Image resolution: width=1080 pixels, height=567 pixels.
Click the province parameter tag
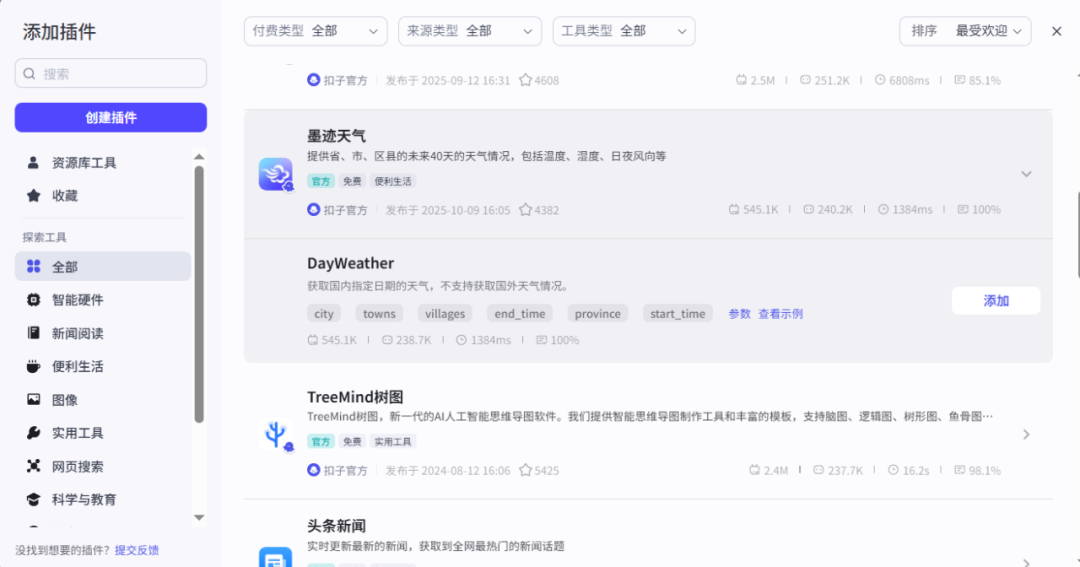[598, 313]
